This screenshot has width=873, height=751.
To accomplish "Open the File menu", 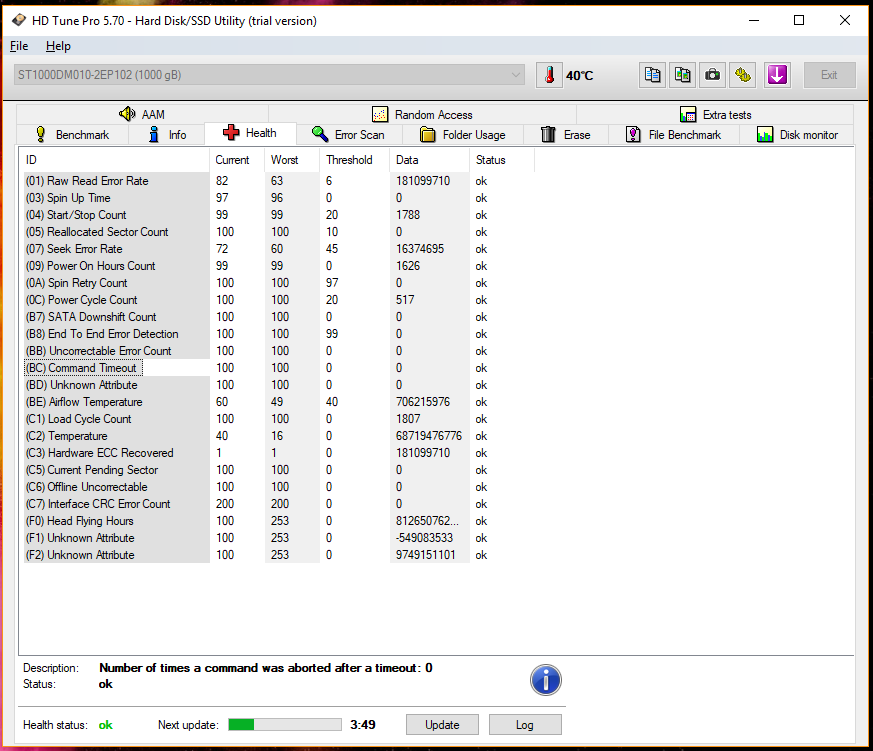I will click(x=19, y=46).
